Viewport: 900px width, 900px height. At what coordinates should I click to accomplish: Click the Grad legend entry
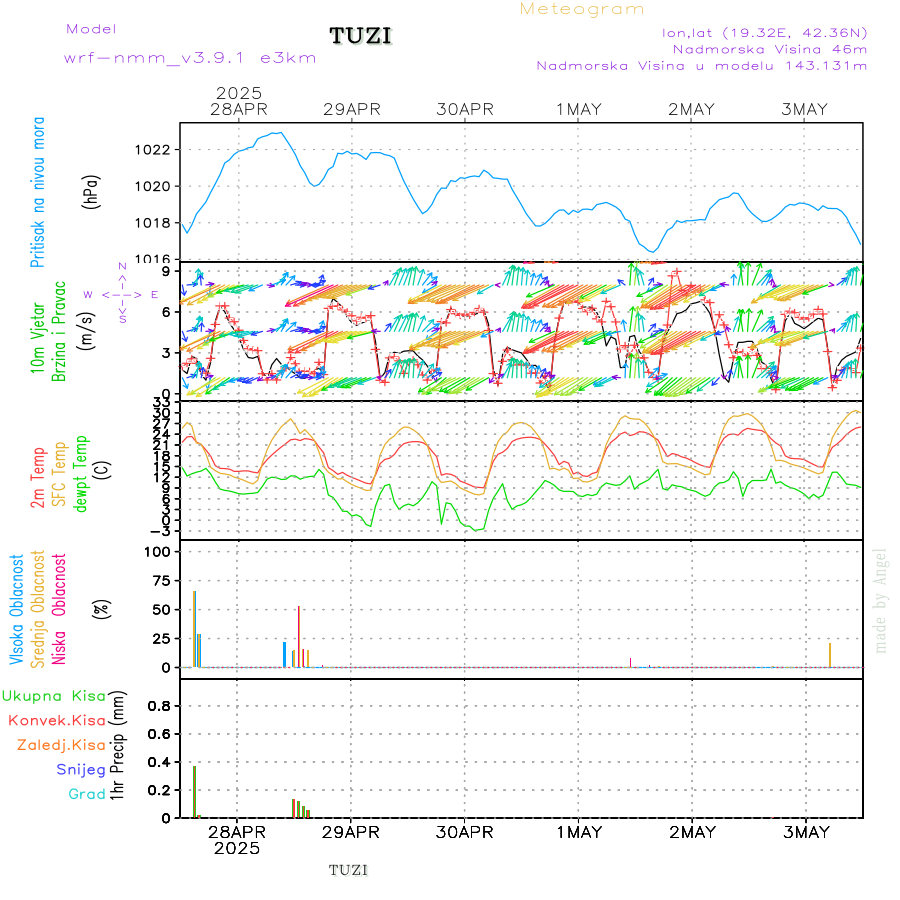86,794
